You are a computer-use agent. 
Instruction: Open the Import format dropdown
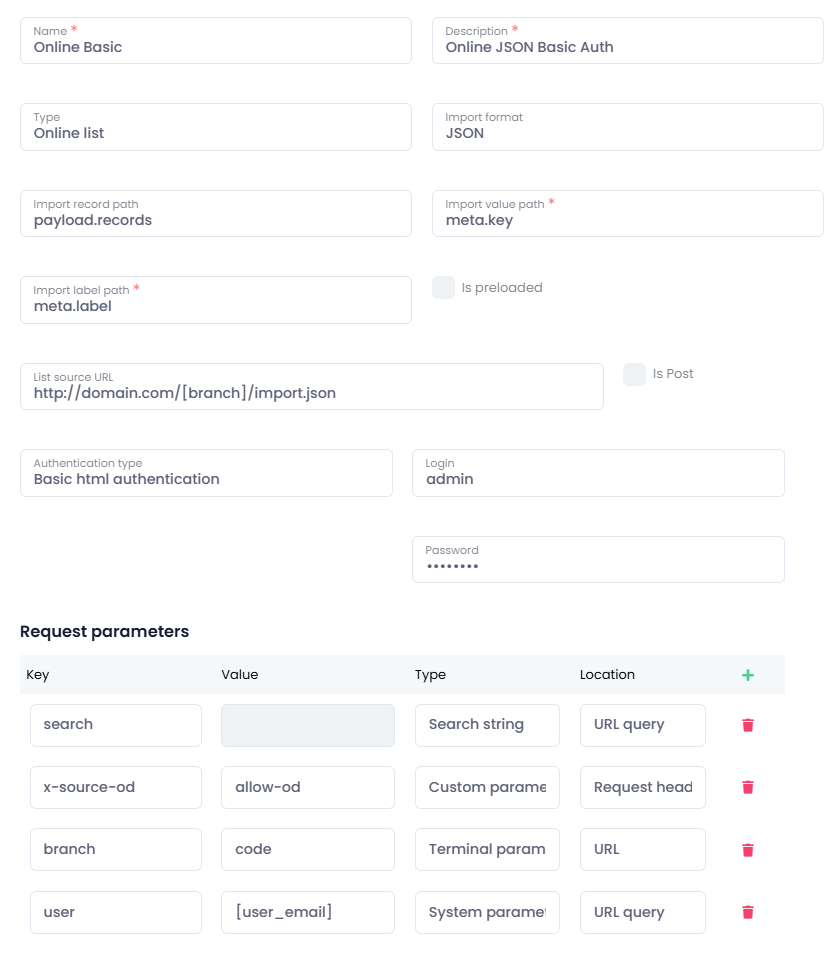tap(627, 127)
